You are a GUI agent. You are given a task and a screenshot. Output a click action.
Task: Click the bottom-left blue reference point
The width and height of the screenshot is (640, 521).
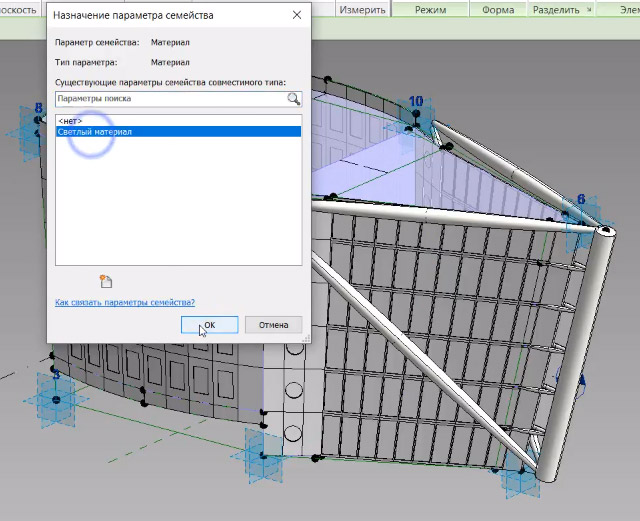click(56, 397)
